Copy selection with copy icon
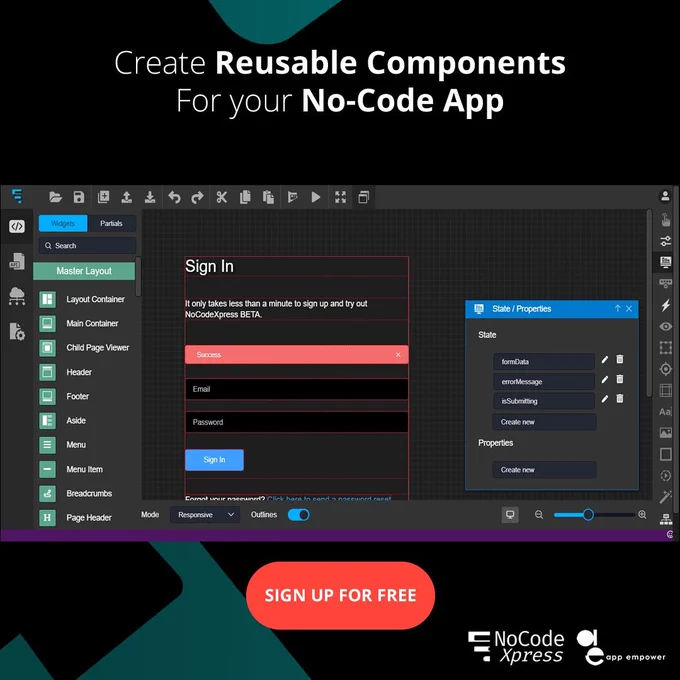This screenshot has height=680, width=680. coord(245,197)
